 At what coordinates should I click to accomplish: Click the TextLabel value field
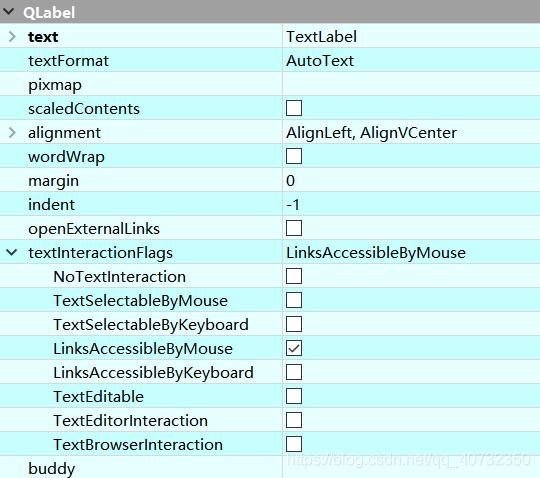click(411, 36)
